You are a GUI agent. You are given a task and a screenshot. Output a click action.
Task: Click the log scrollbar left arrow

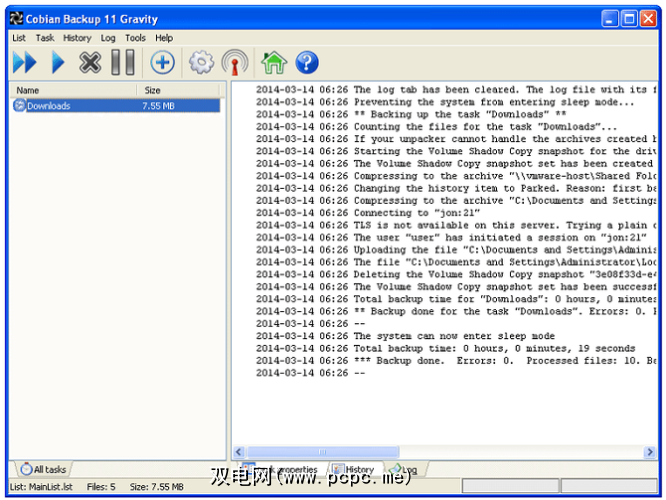tap(239, 452)
